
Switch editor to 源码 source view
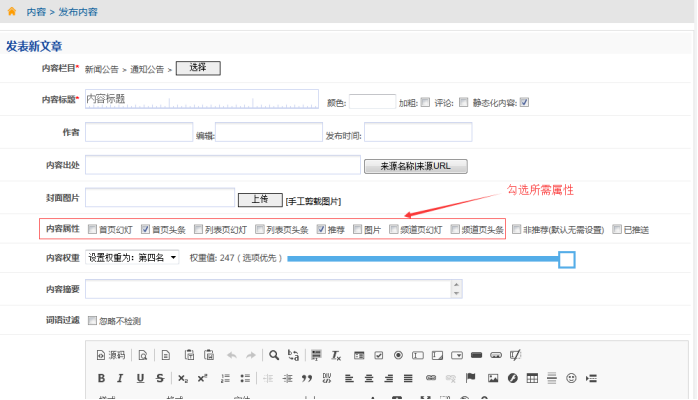[x=111, y=355]
